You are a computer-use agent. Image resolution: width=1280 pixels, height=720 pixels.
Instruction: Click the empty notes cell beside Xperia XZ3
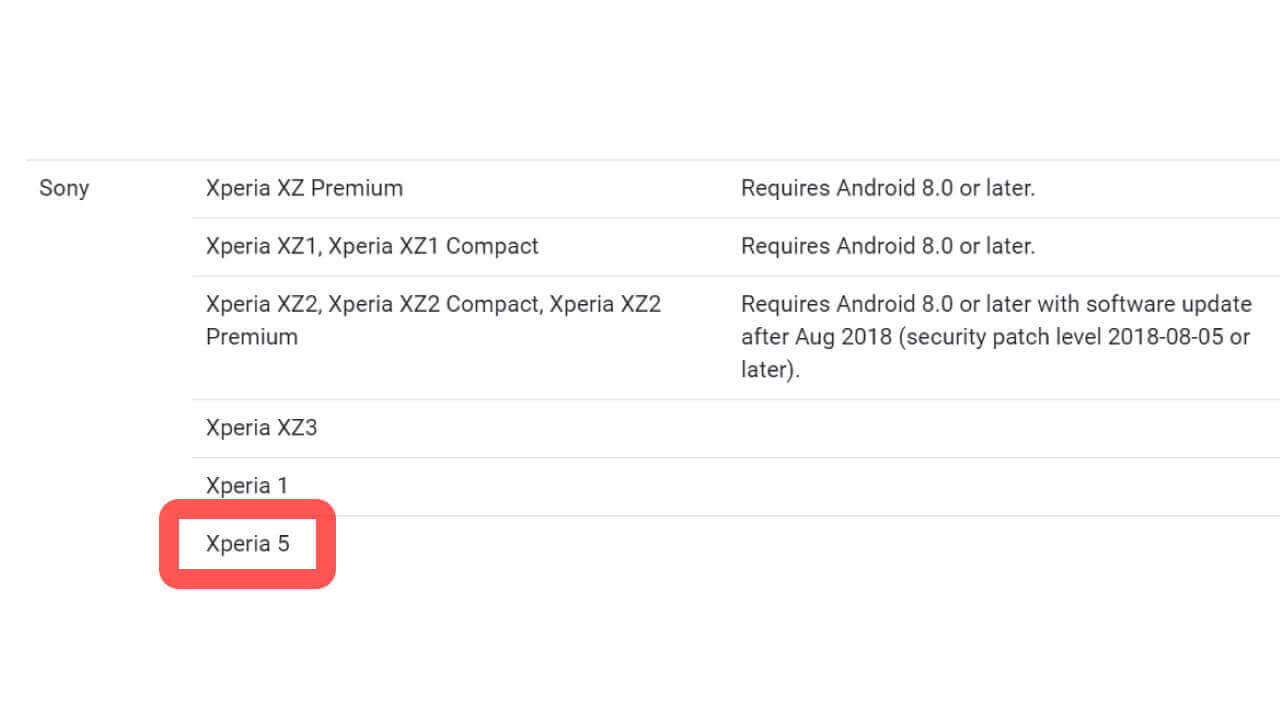[x=1000, y=428]
